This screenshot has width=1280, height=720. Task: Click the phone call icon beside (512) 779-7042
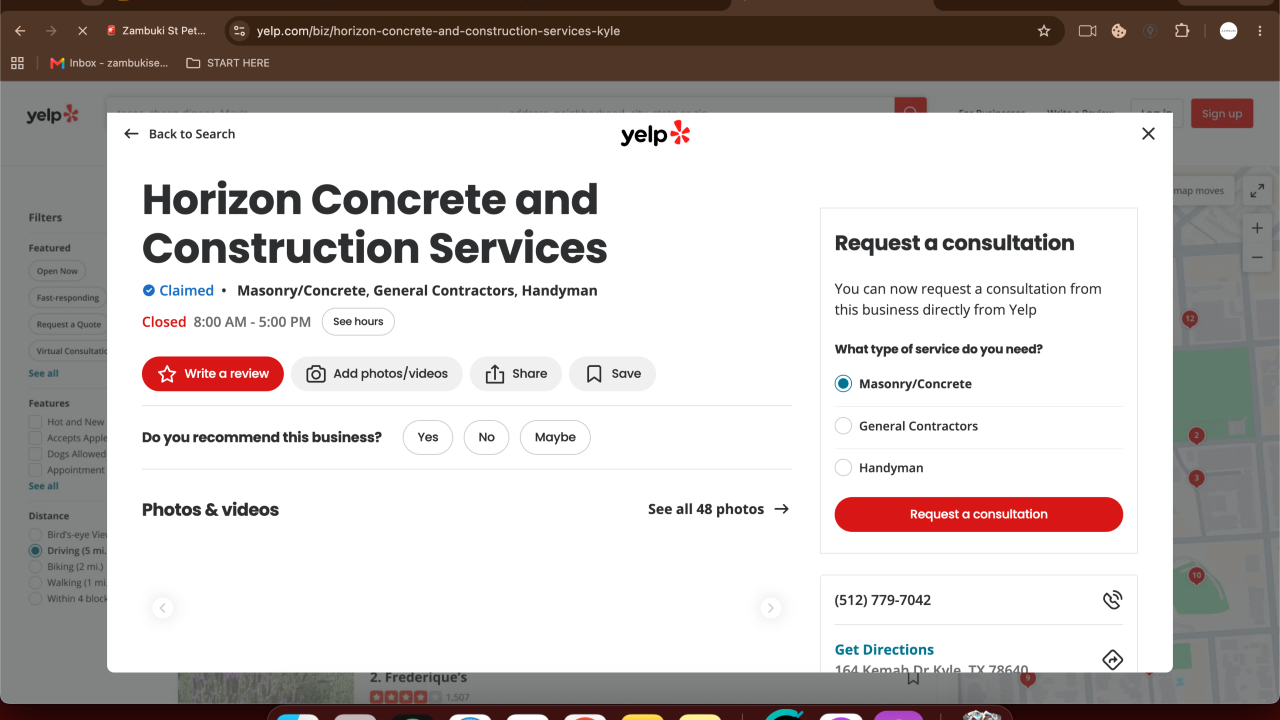pyautogui.click(x=1112, y=600)
